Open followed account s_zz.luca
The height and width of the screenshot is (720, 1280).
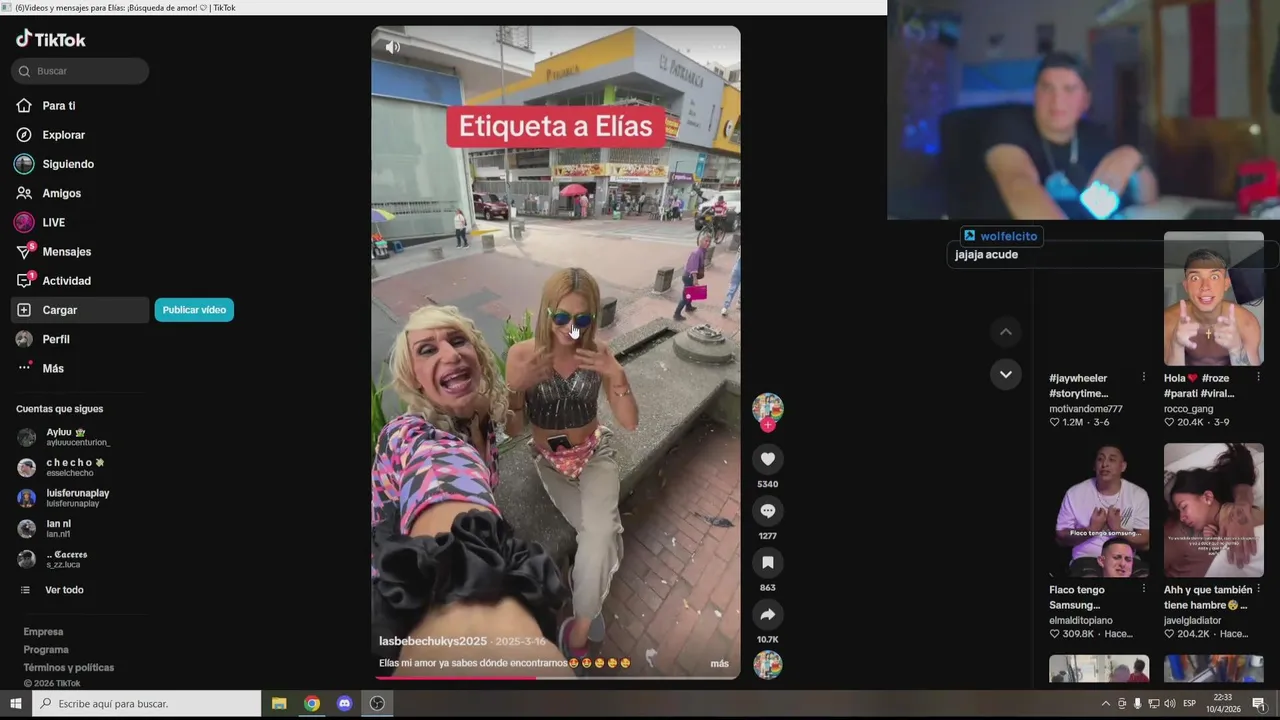pos(66,559)
